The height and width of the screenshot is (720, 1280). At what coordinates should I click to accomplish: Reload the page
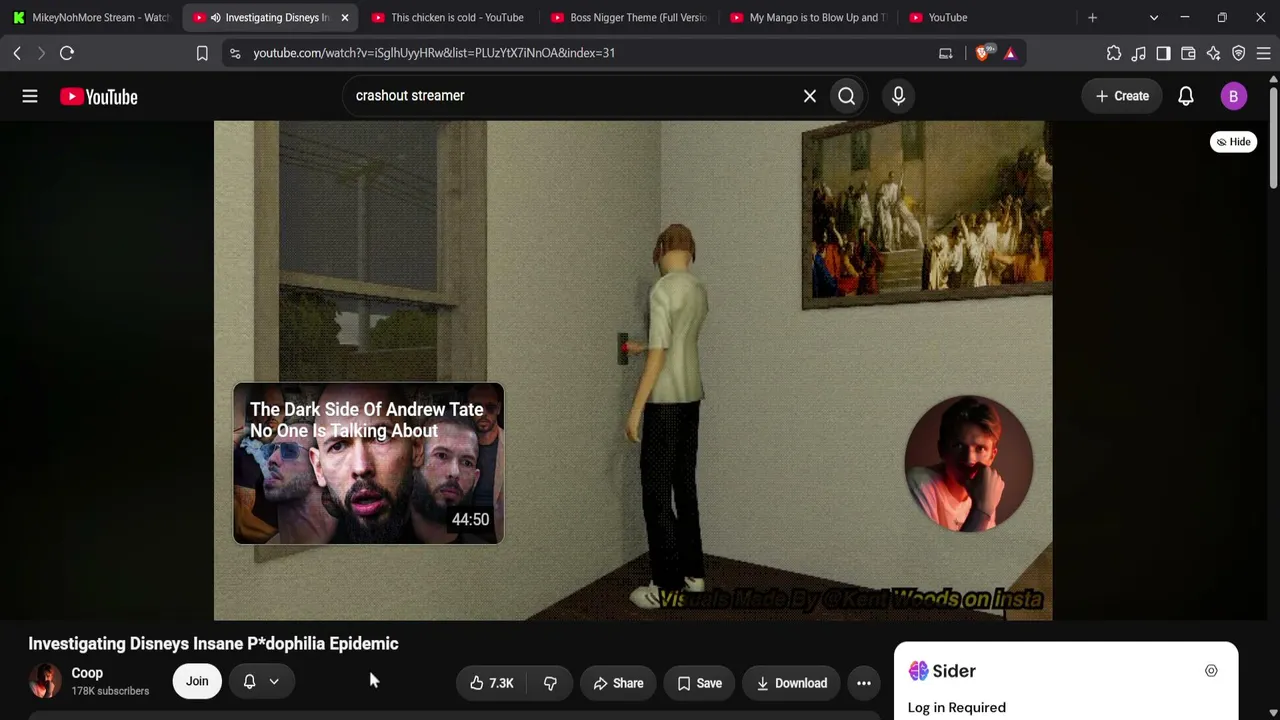67,53
